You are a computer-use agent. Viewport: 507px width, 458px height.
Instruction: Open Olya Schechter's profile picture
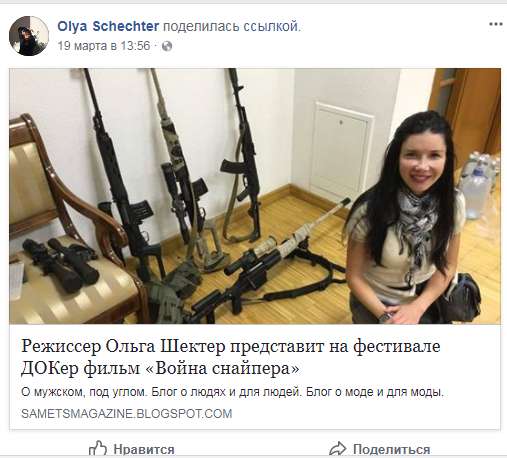pyautogui.click(x=29, y=36)
